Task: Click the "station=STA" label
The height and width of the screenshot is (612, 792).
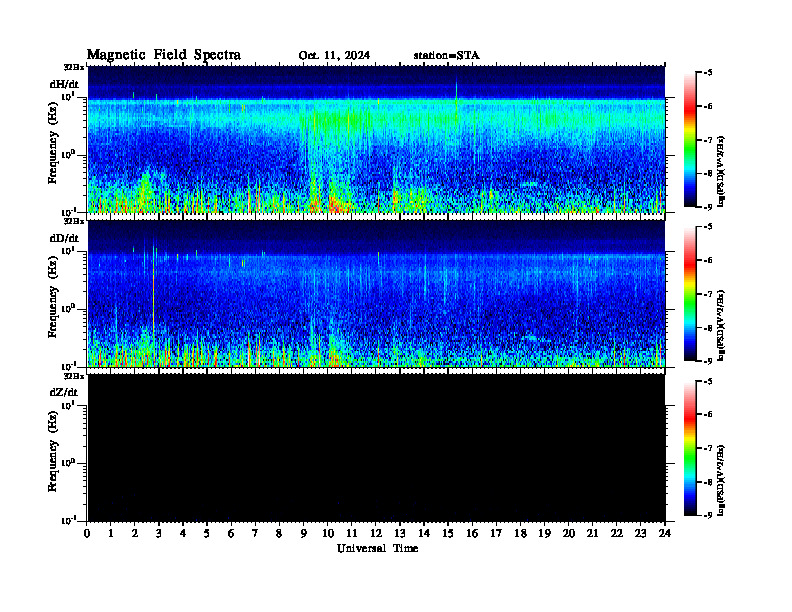Action: click(447, 56)
